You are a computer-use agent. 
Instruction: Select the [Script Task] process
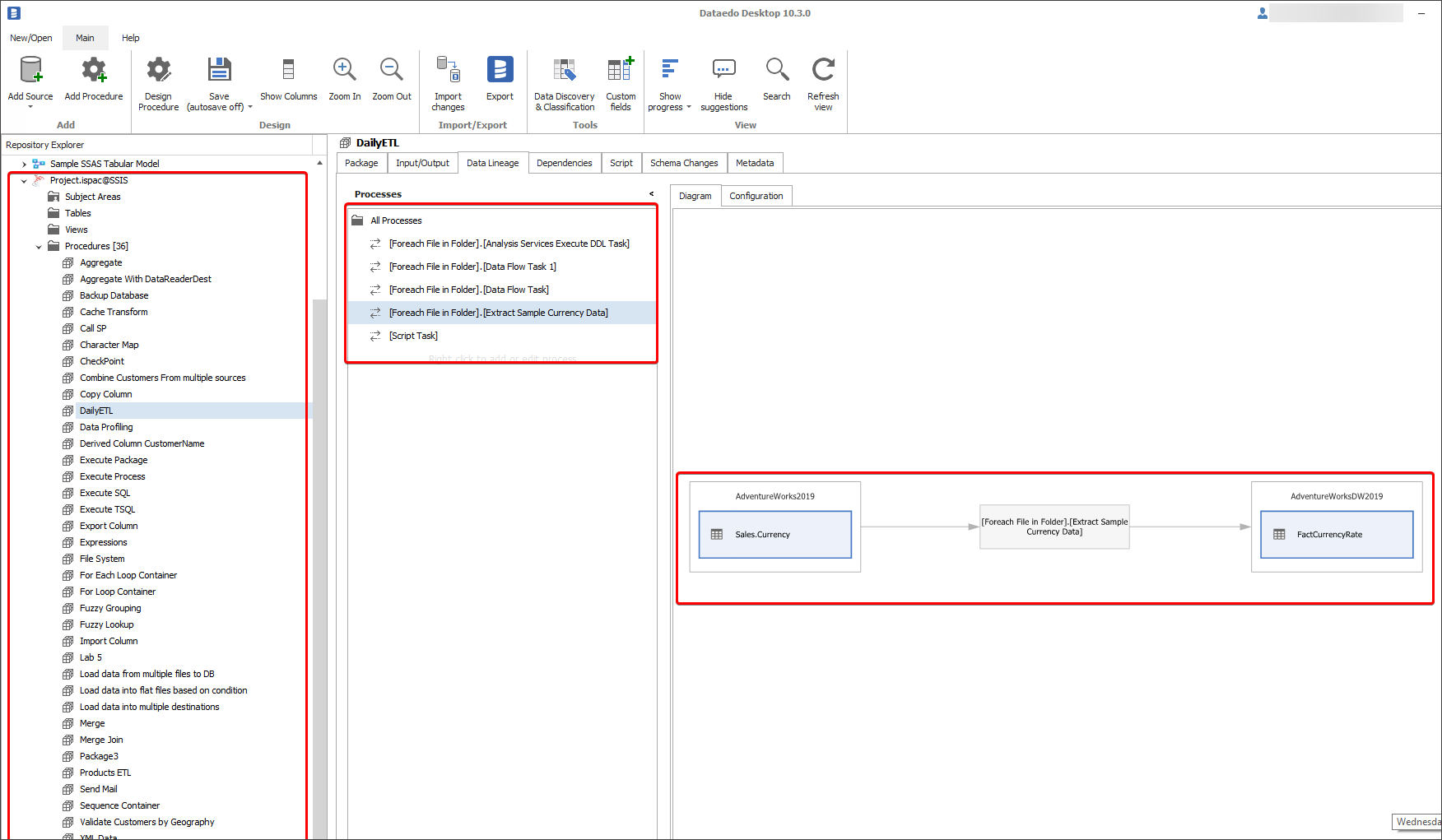(x=413, y=336)
